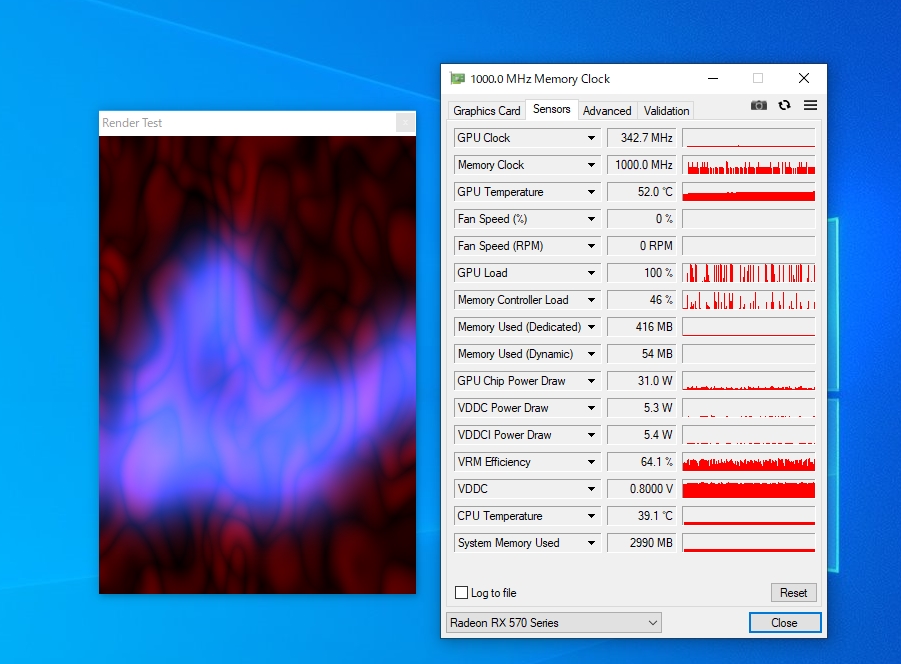The height and width of the screenshot is (664, 901).
Task: Click the 52.0 °C GPU temperature value
Action: pos(642,192)
